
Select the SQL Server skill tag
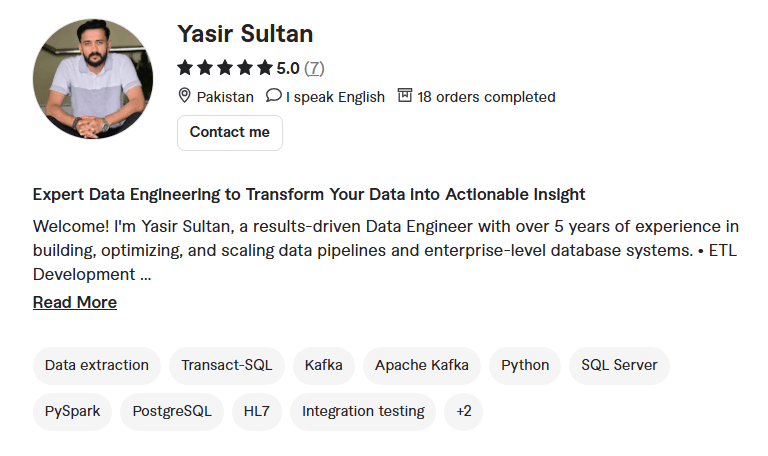[x=619, y=365]
